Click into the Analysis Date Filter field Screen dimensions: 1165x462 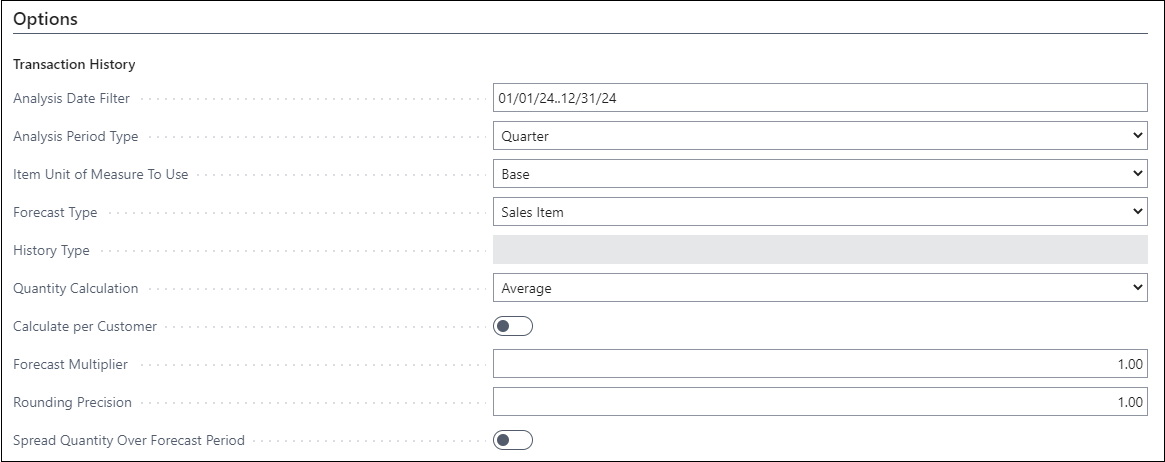click(819, 98)
